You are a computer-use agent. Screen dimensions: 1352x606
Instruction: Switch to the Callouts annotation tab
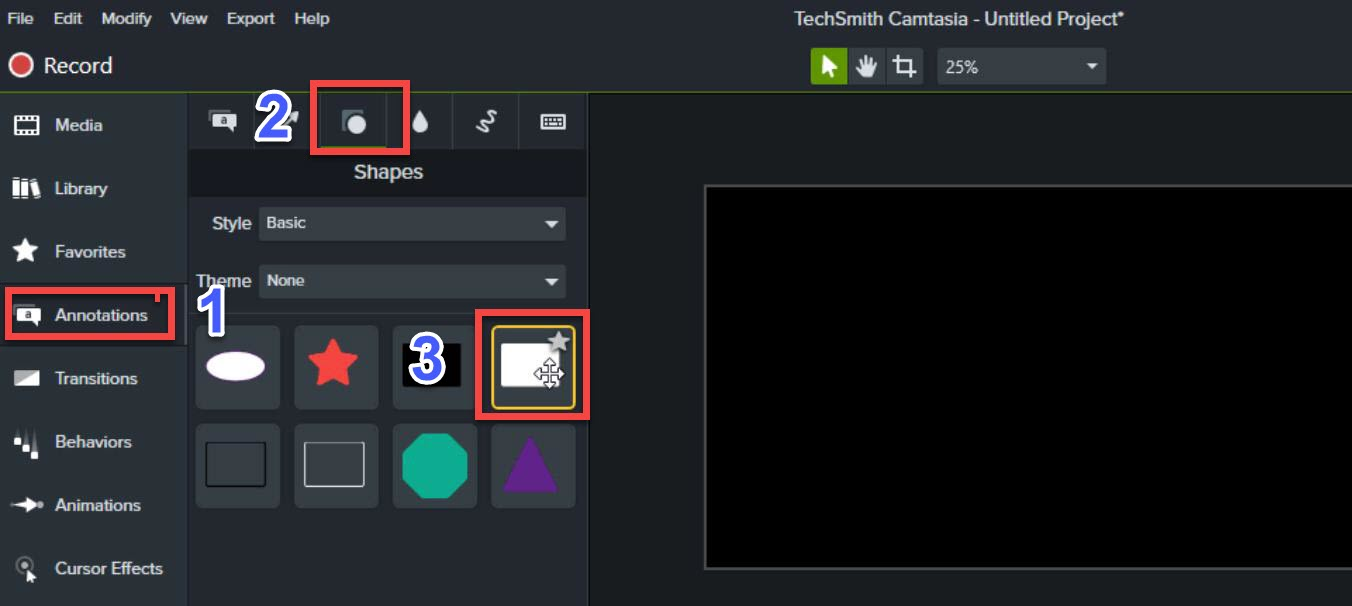[x=223, y=121]
